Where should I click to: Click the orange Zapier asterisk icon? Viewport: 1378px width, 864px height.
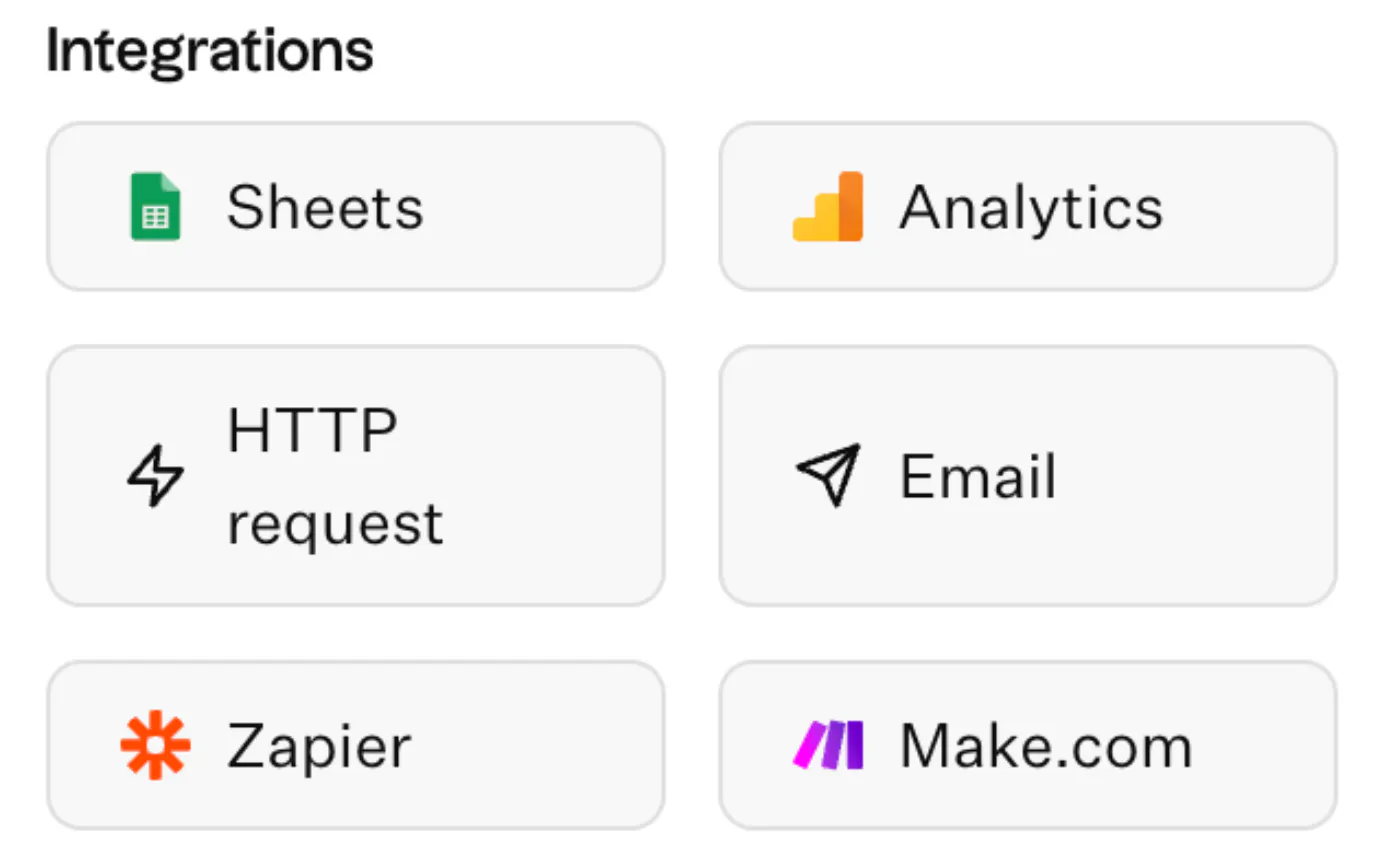tap(155, 746)
